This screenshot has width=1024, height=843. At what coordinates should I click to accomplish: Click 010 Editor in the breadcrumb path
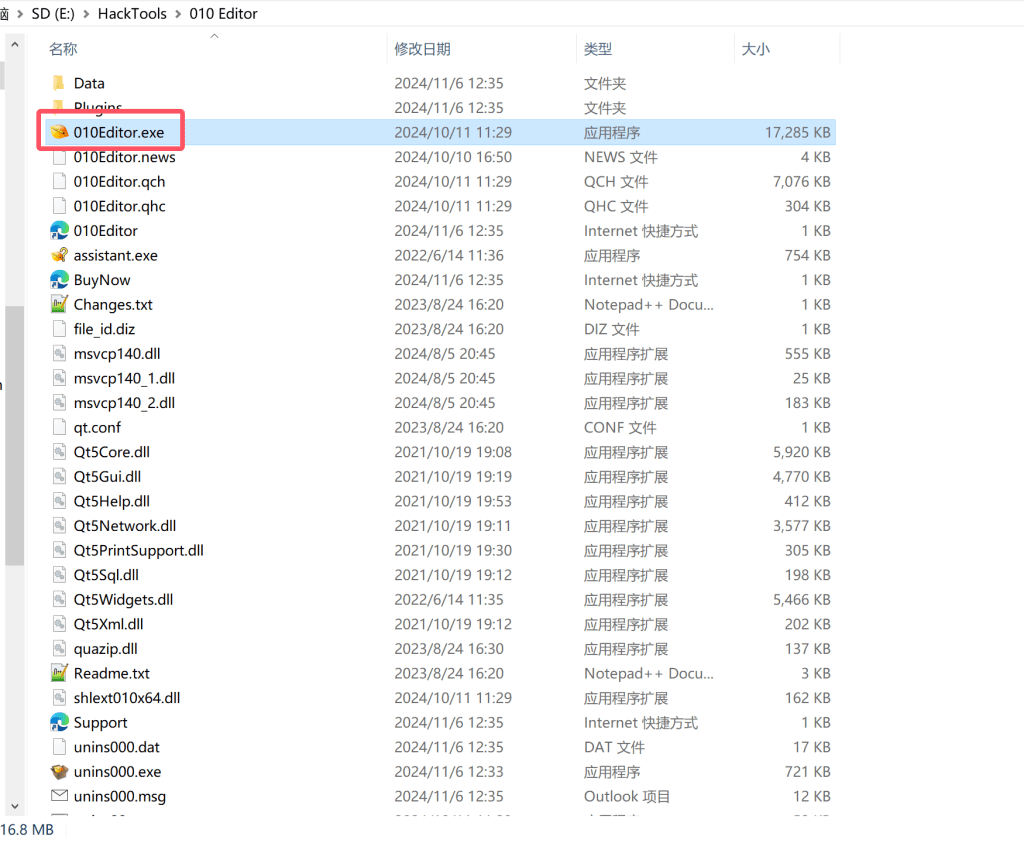coord(223,14)
